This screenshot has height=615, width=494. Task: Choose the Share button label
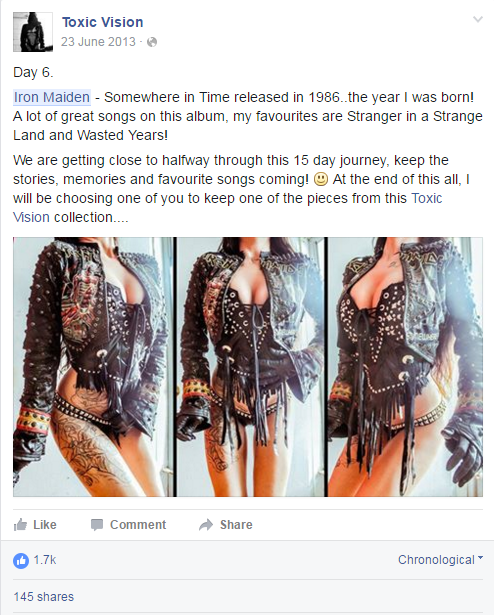click(x=236, y=525)
